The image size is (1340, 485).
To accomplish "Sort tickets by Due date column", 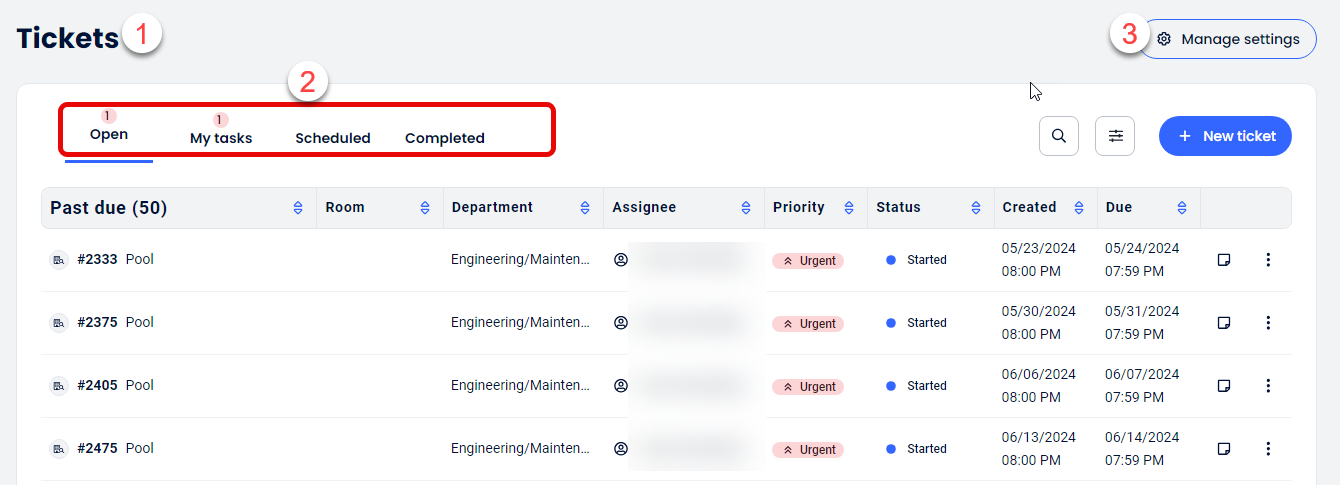I will click(x=1182, y=208).
